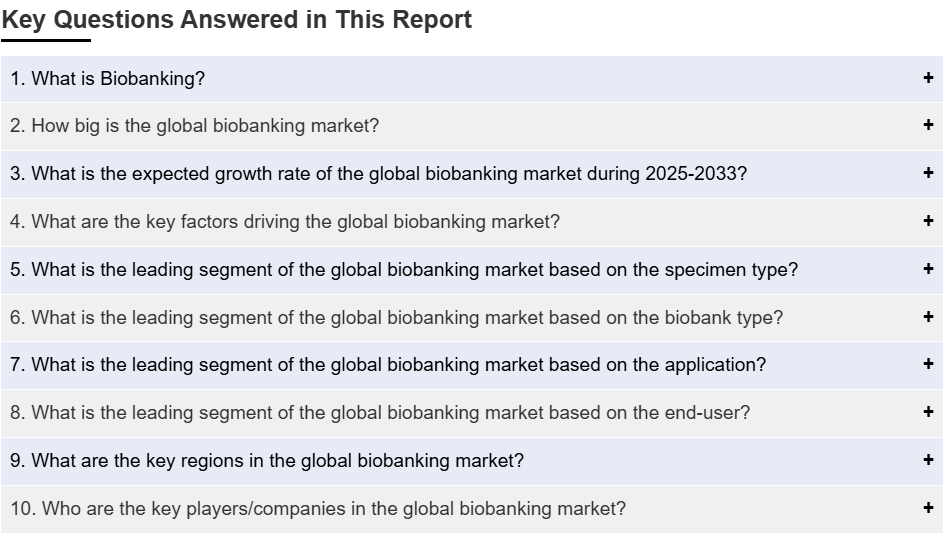
Task: Click plus icon for 'How big is the global biobanking market?'
Action: [x=928, y=125]
